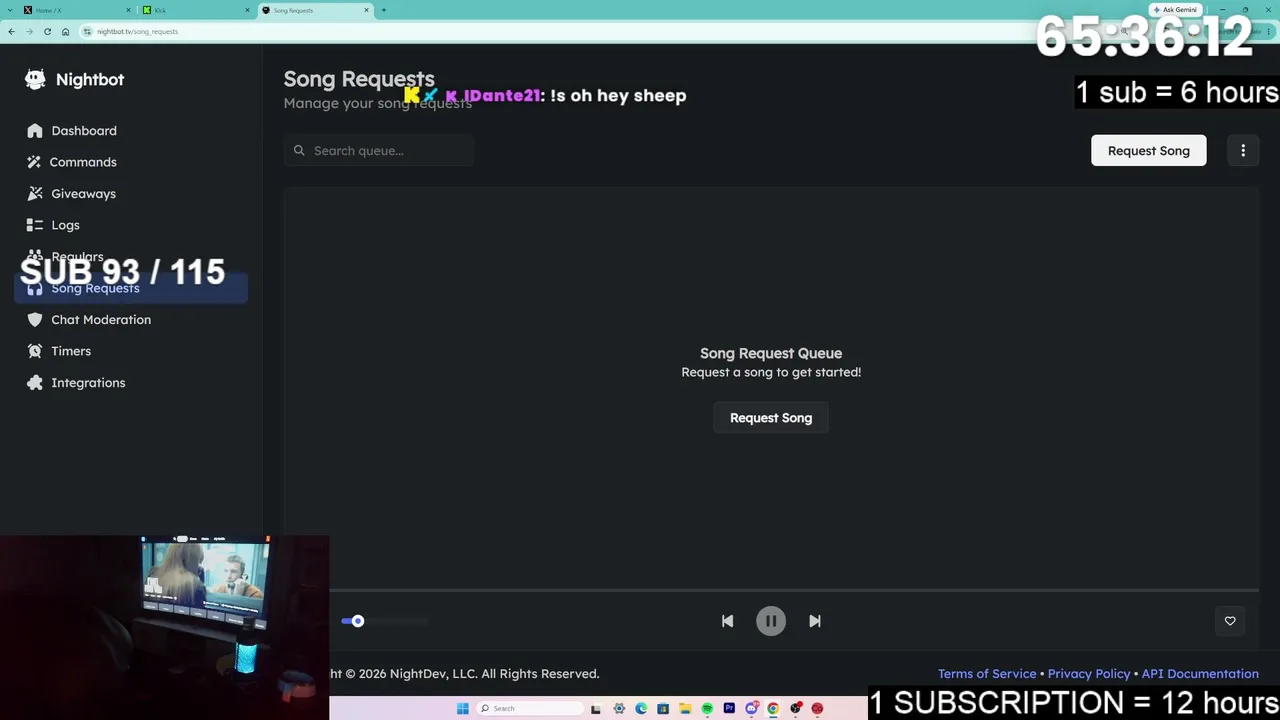This screenshot has width=1280, height=720.
Task: Open the Windows Start menu
Action: [462, 709]
